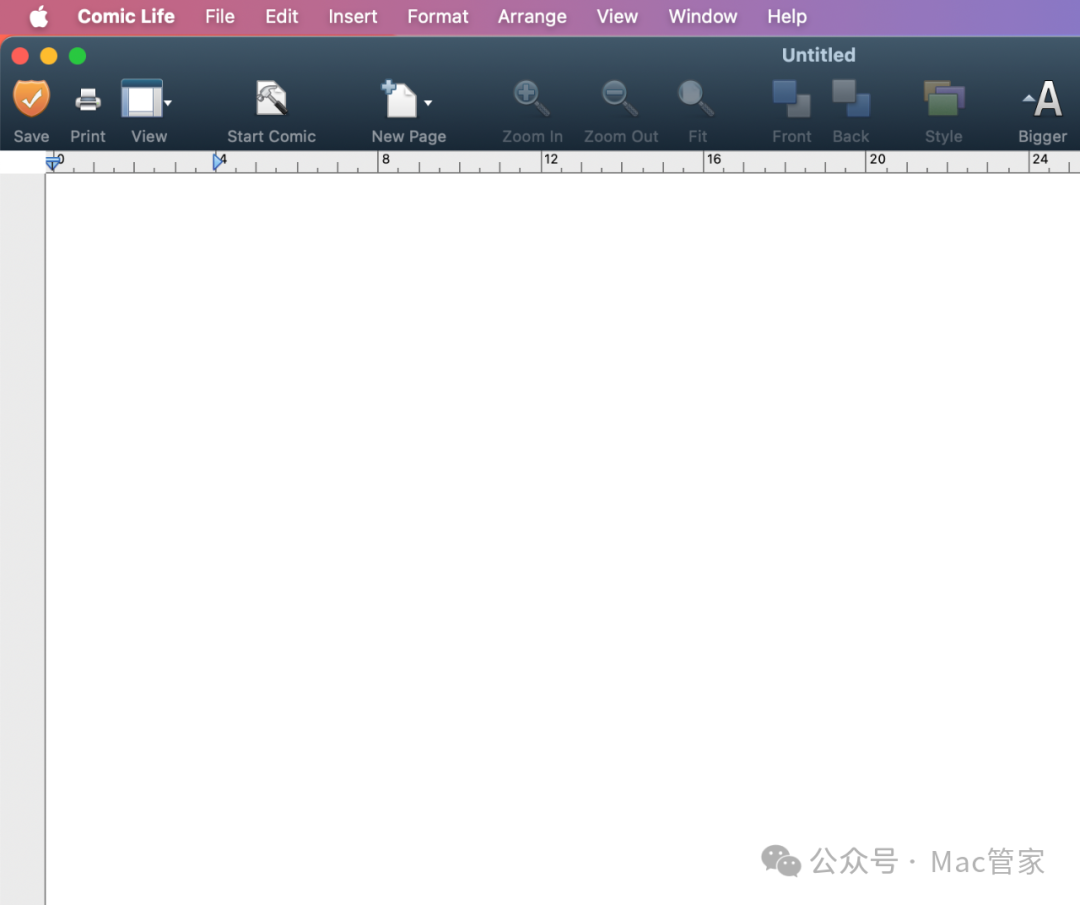This screenshot has width=1080, height=905.
Task: Open the Insert menu
Action: [353, 17]
